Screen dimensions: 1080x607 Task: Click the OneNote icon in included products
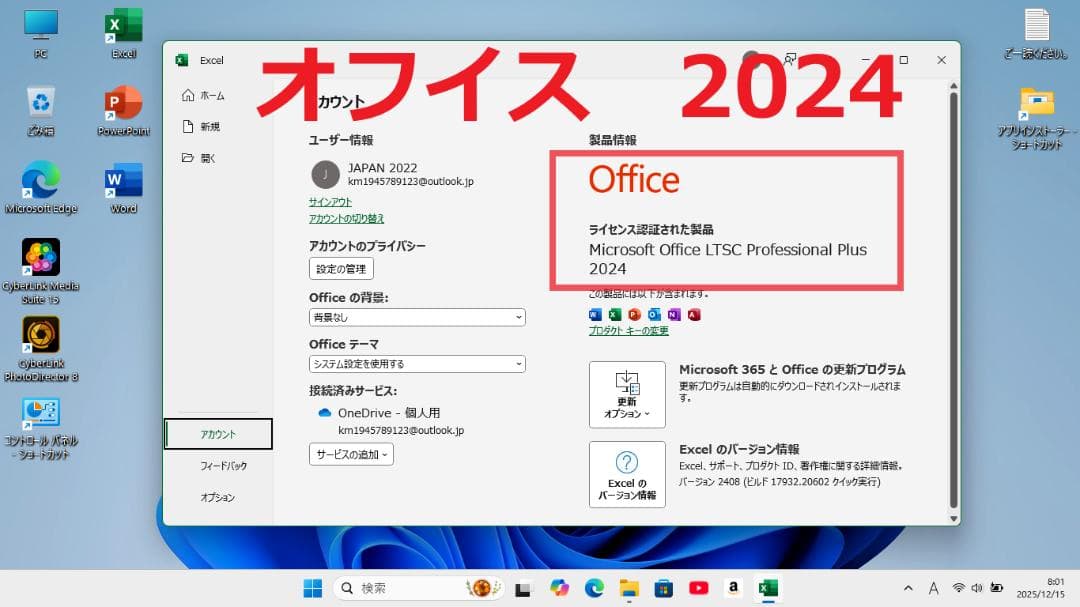(674, 314)
